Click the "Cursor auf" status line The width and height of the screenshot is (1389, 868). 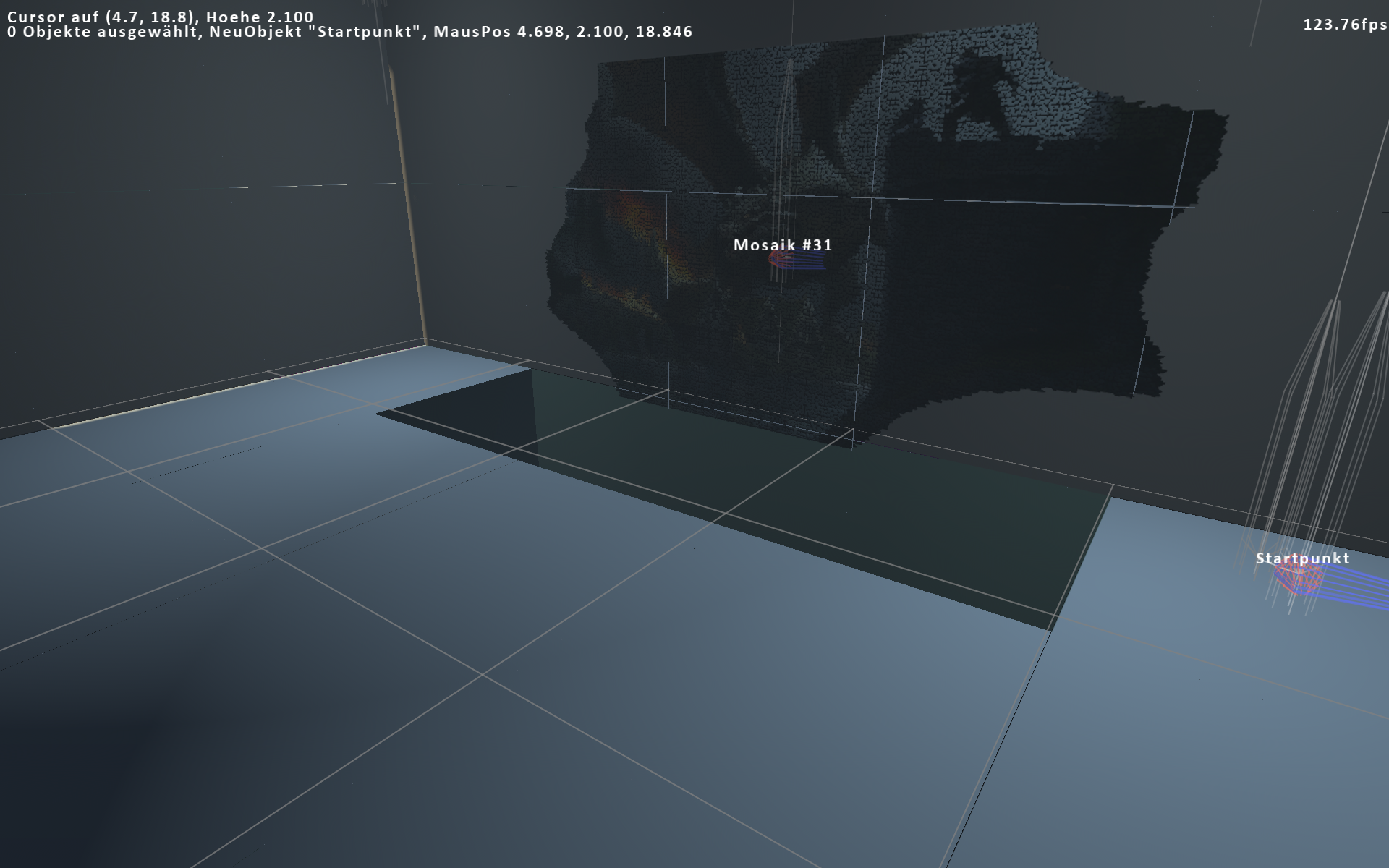(x=161, y=17)
